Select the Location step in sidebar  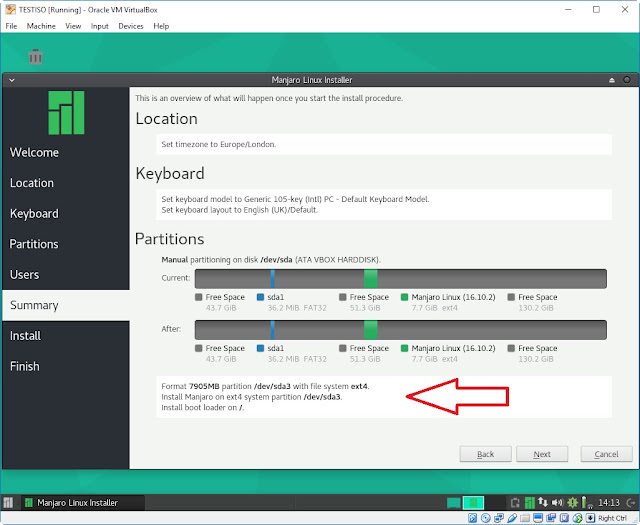pos(66,183)
